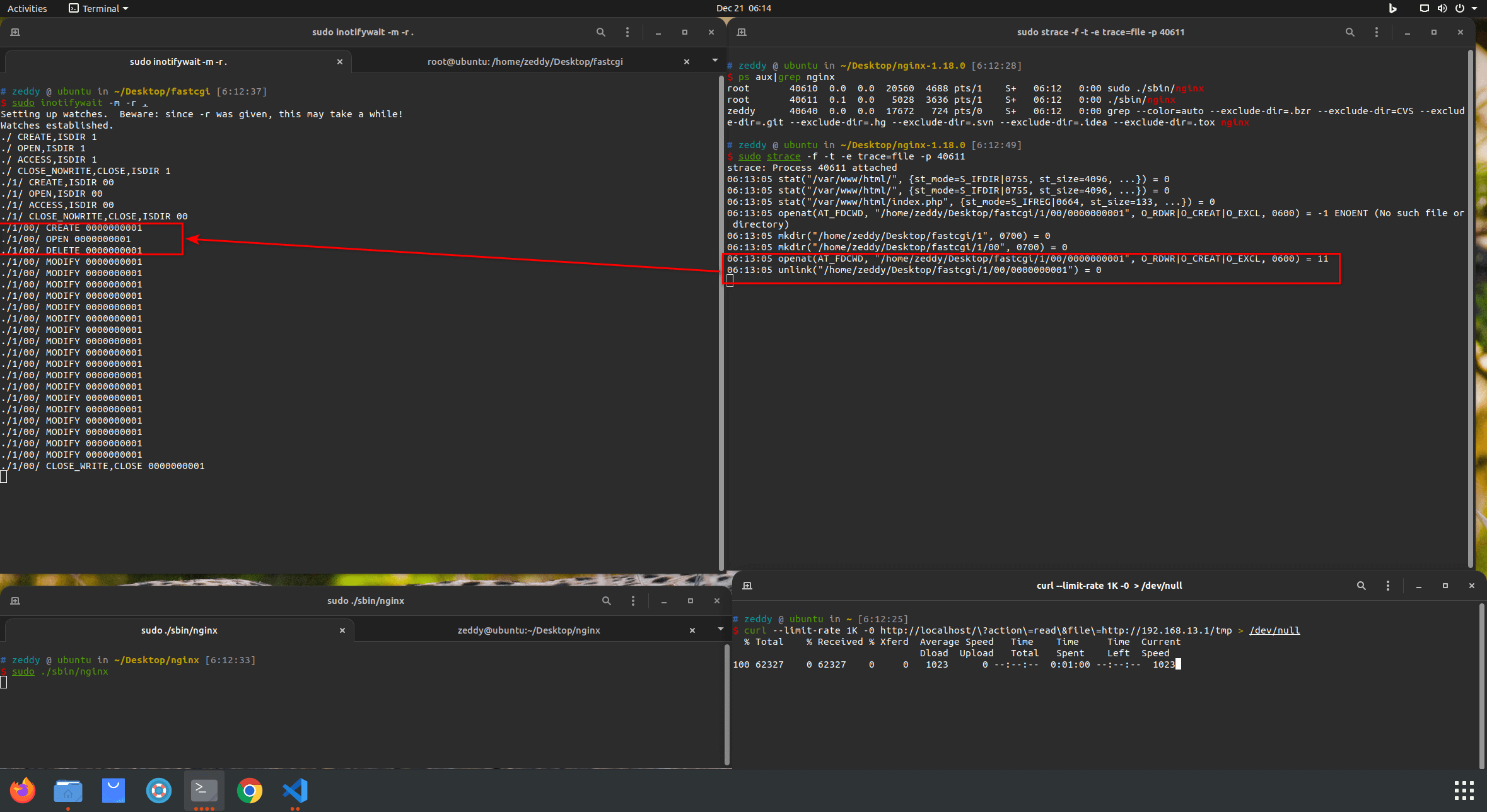1487x812 pixels.
Task: Click the curl 'Average Speed' header
Action: (x=956, y=642)
